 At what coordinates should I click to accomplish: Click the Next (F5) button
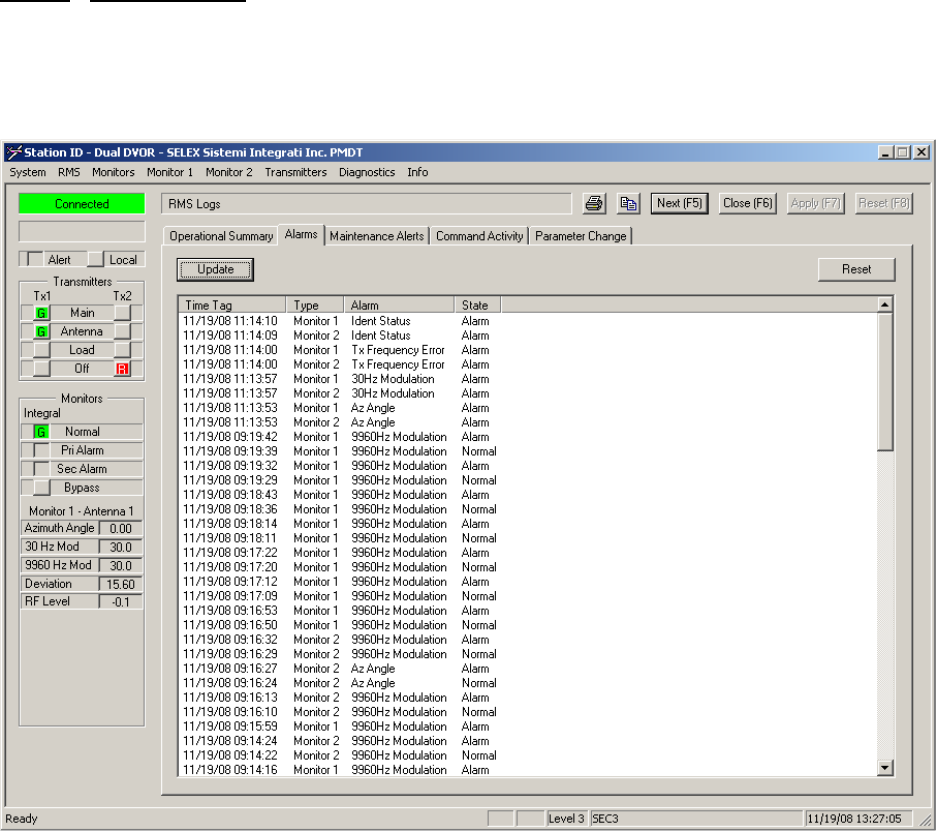point(679,204)
